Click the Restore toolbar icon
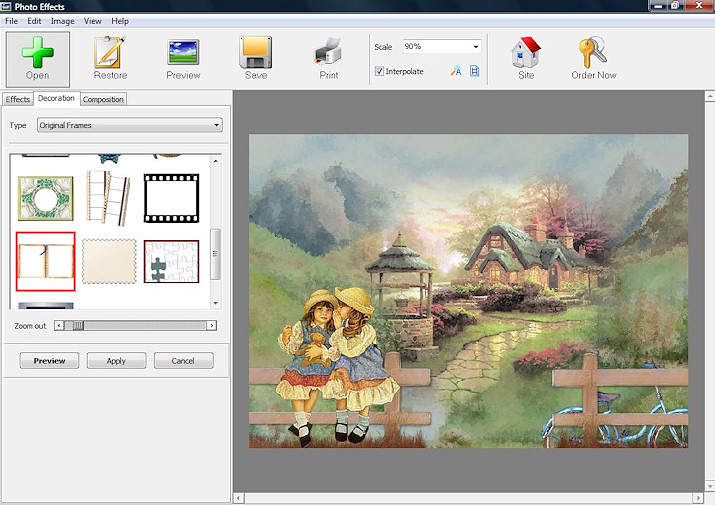Image resolution: width=715 pixels, height=505 pixels. click(110, 51)
